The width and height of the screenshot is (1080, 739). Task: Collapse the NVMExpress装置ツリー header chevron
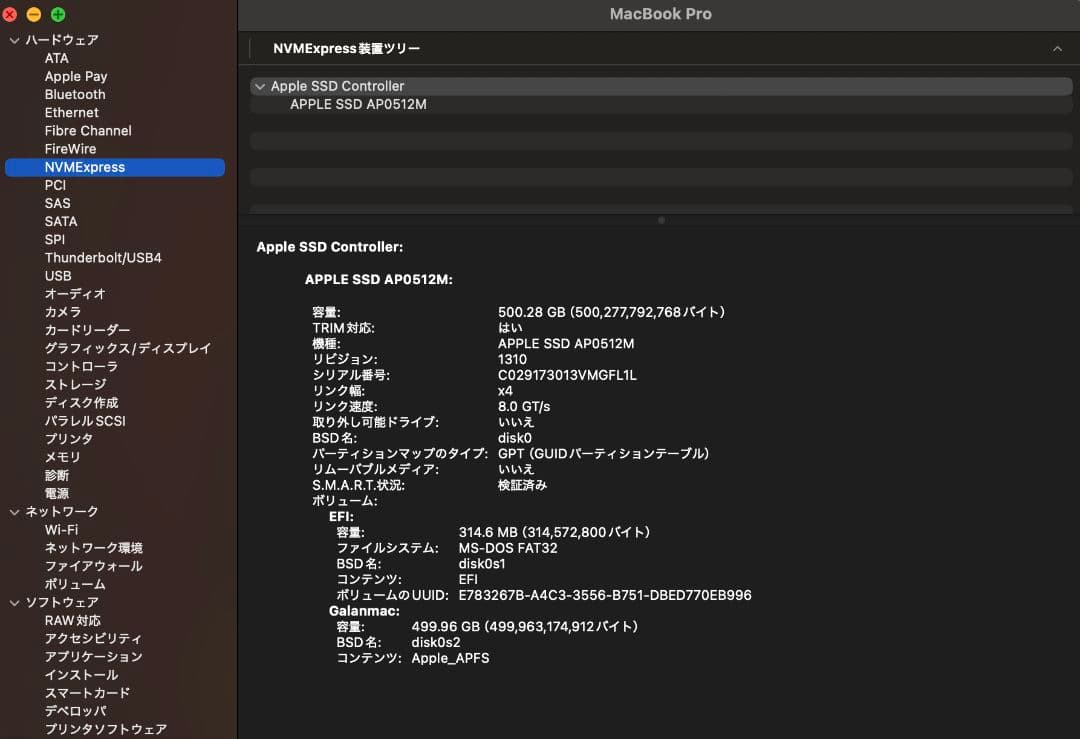coord(1057,49)
